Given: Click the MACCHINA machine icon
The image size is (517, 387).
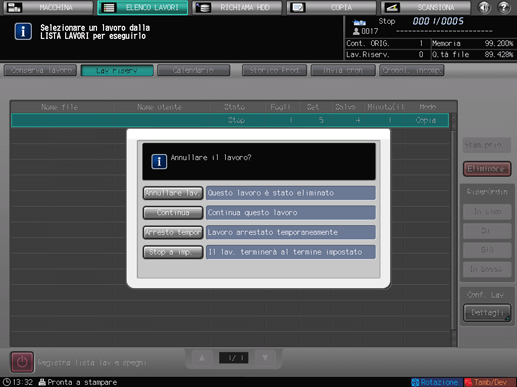Looking at the screenshot, I should tap(14, 7).
